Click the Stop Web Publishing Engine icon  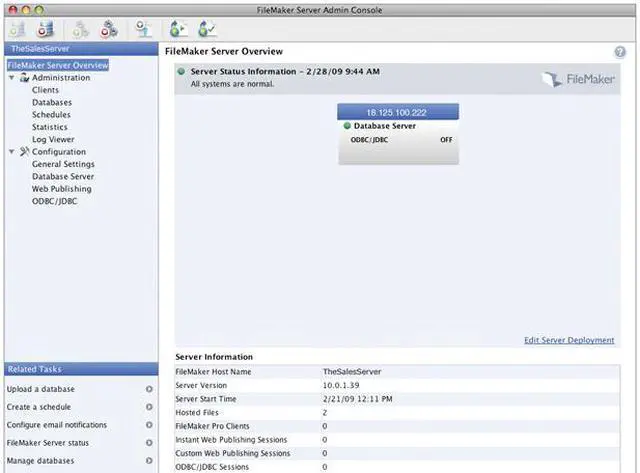[x=109, y=29]
